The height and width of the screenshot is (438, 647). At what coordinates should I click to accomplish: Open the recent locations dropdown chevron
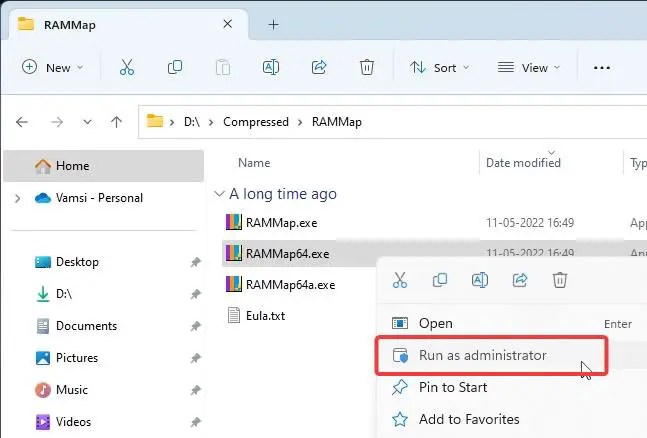(x=87, y=122)
